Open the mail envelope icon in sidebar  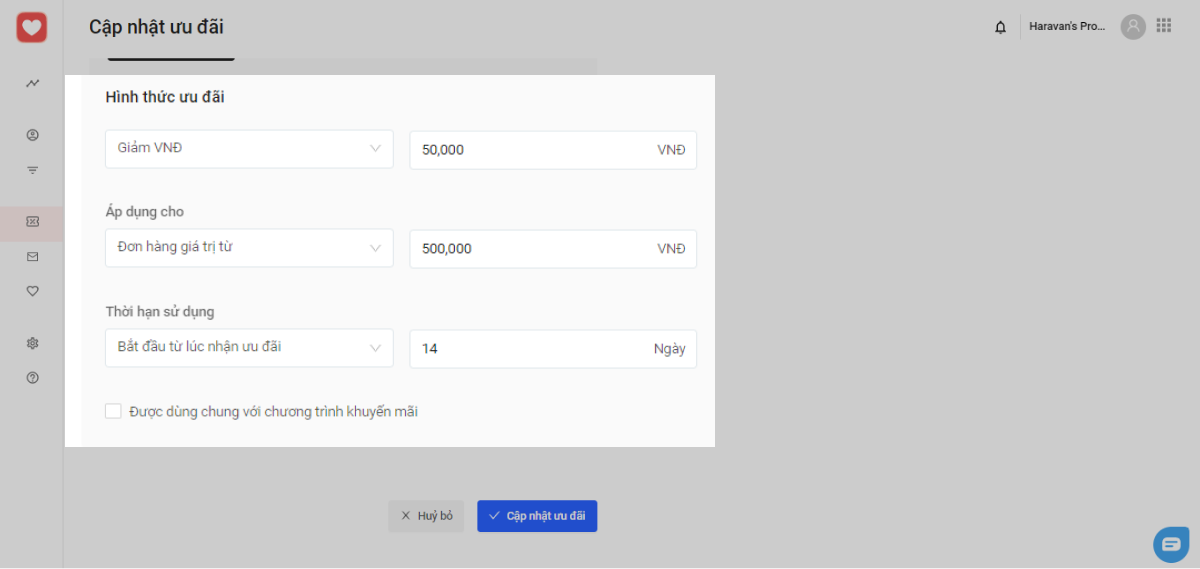[x=32, y=257]
